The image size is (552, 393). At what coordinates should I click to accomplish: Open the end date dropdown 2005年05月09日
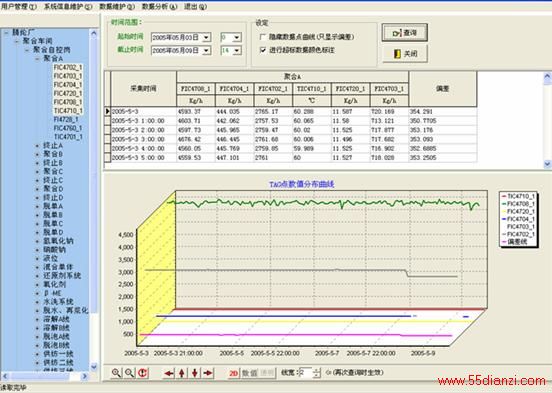tap(207, 50)
